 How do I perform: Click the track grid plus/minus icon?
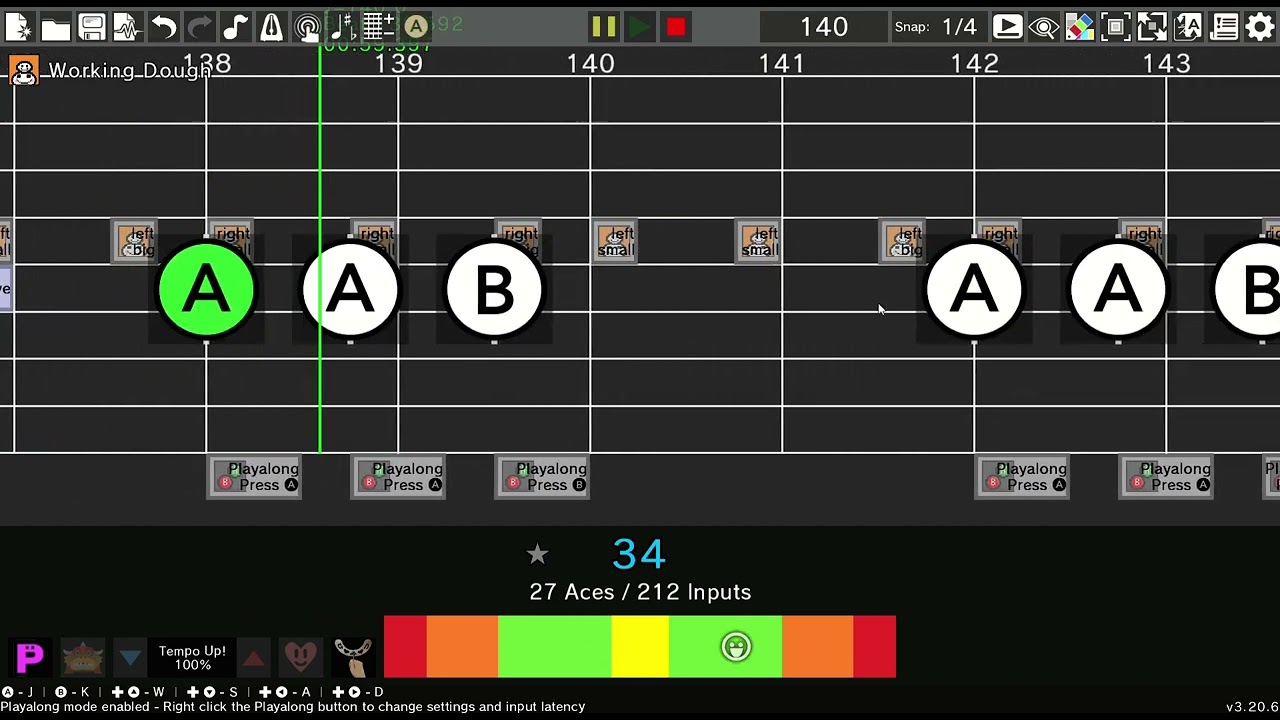(379, 27)
